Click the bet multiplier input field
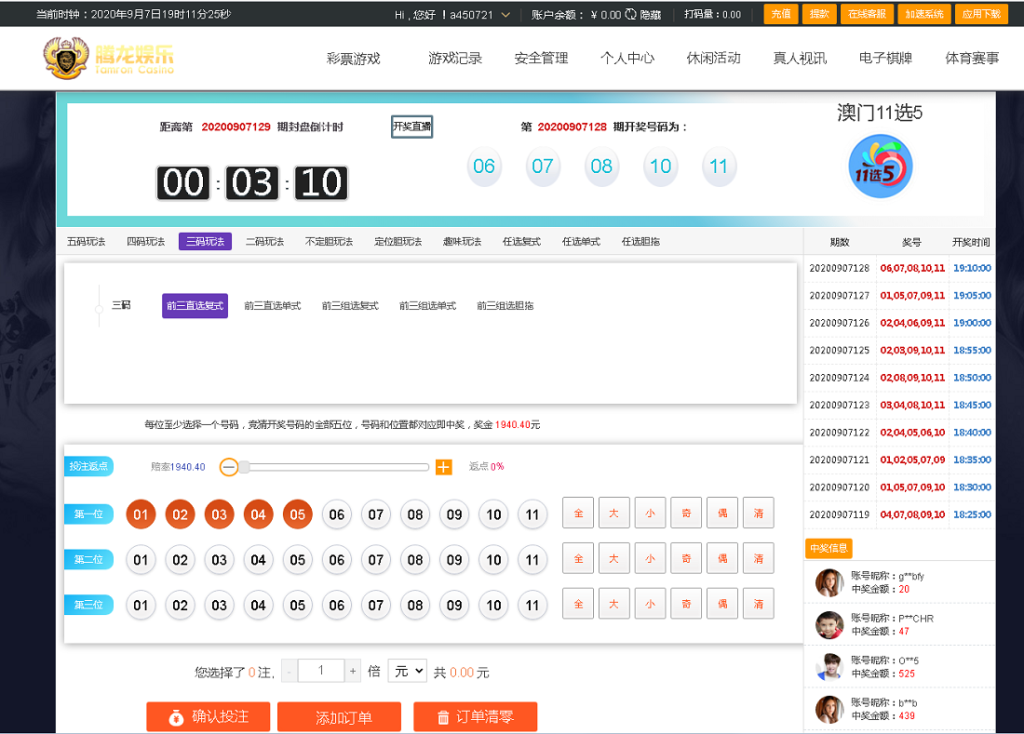1024x734 pixels. point(320,671)
